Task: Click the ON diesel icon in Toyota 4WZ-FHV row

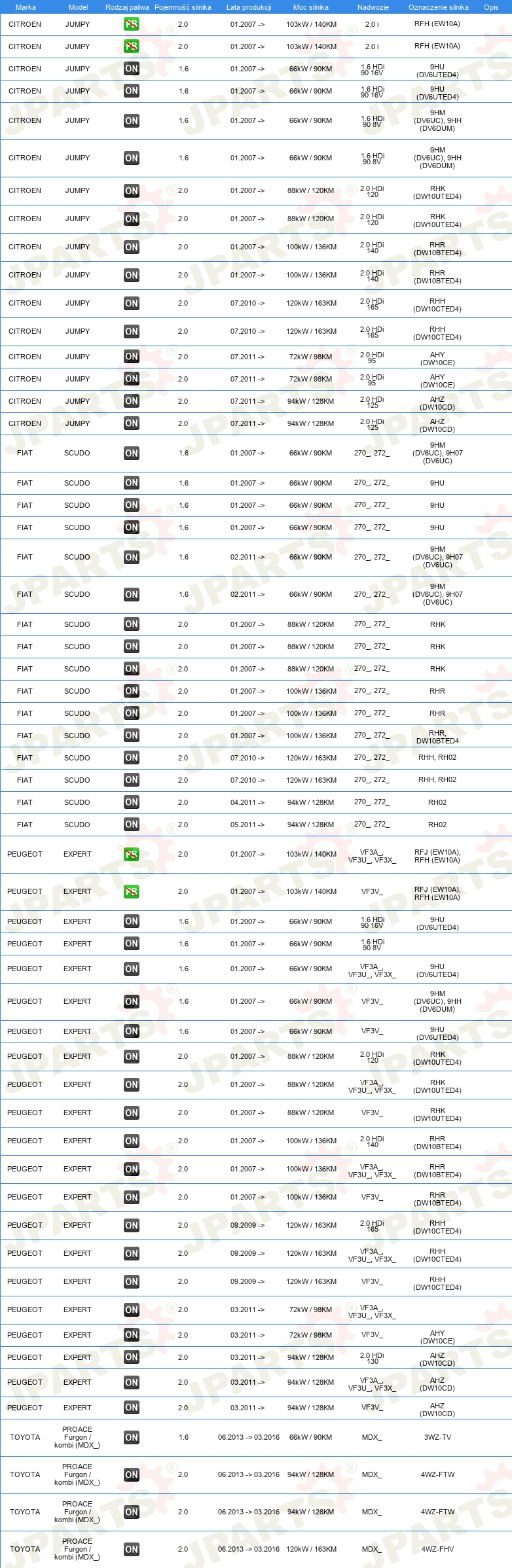Action: coord(132,1549)
